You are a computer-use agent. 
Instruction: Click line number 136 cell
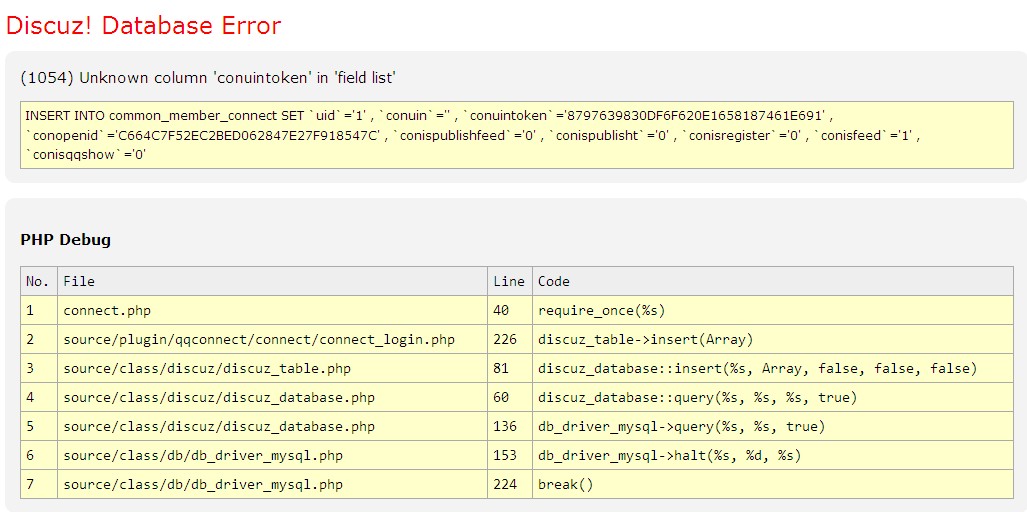505,427
